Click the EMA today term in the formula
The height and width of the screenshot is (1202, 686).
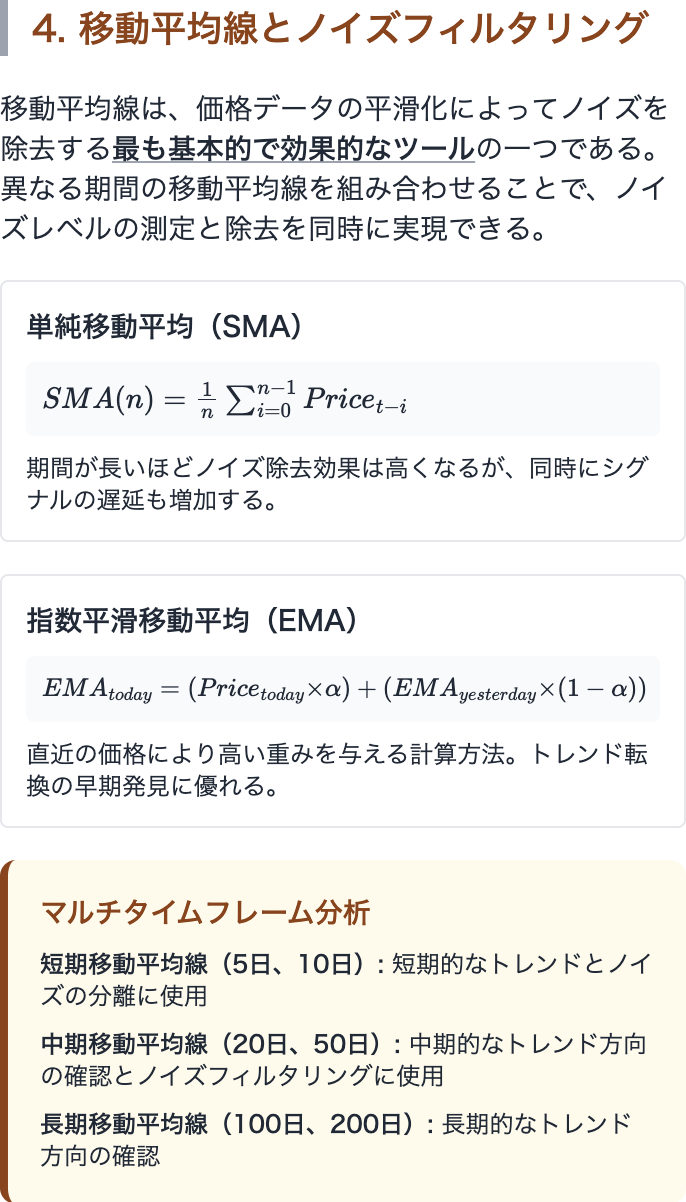point(97,689)
